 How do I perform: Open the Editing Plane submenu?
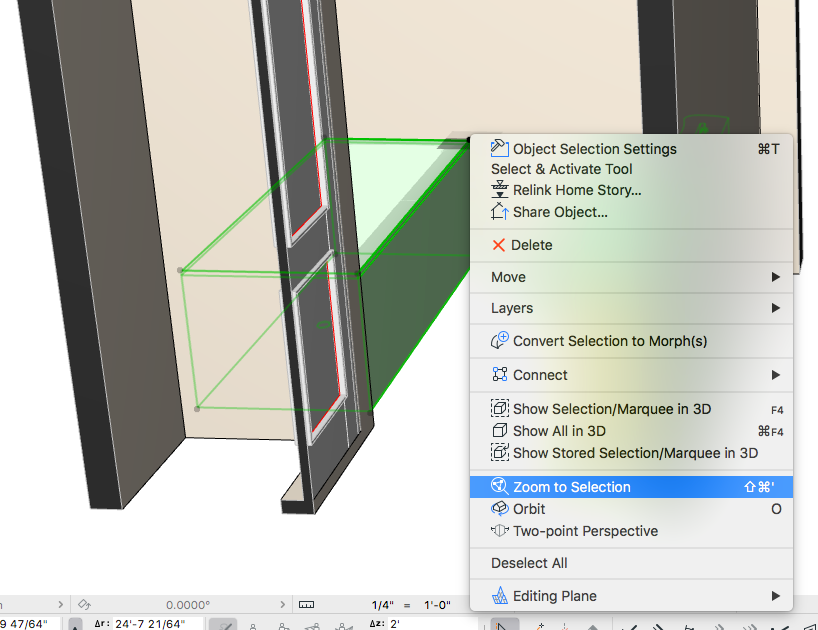pyautogui.click(x=631, y=596)
